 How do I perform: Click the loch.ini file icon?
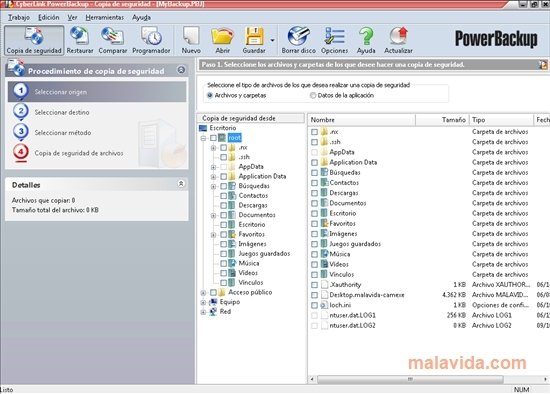pos(324,305)
